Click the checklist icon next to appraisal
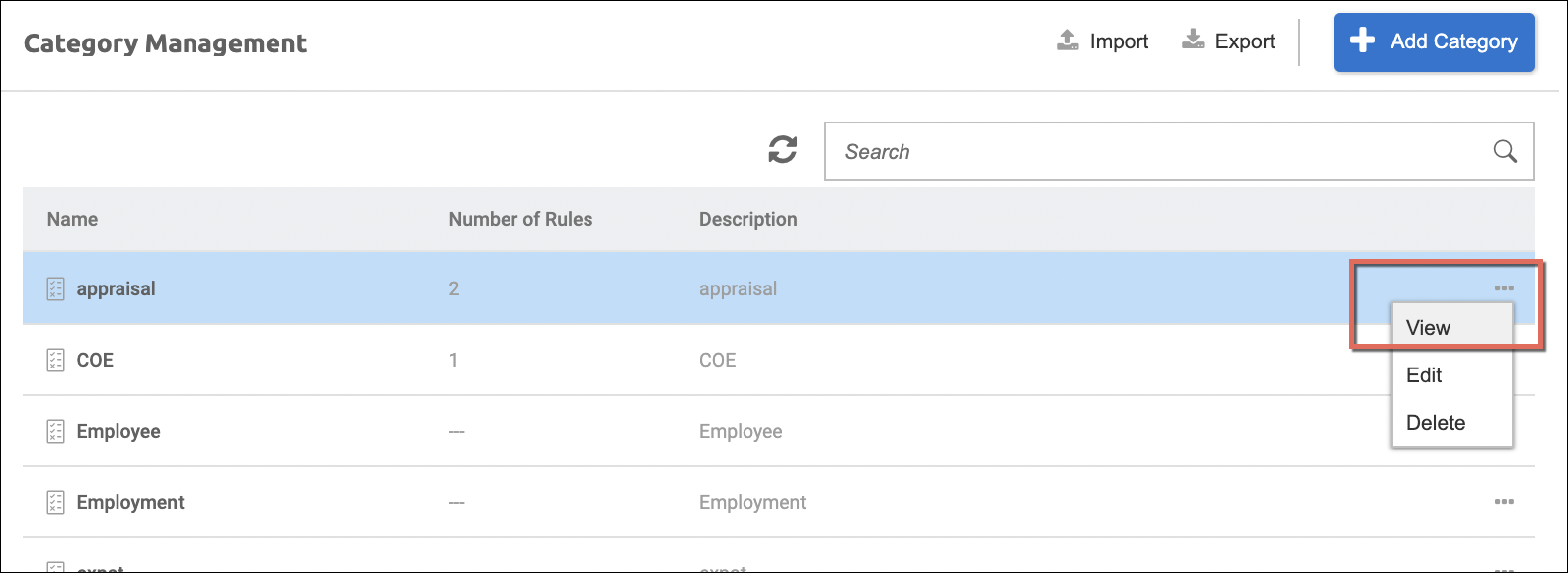The height and width of the screenshot is (573, 1568). (x=55, y=288)
